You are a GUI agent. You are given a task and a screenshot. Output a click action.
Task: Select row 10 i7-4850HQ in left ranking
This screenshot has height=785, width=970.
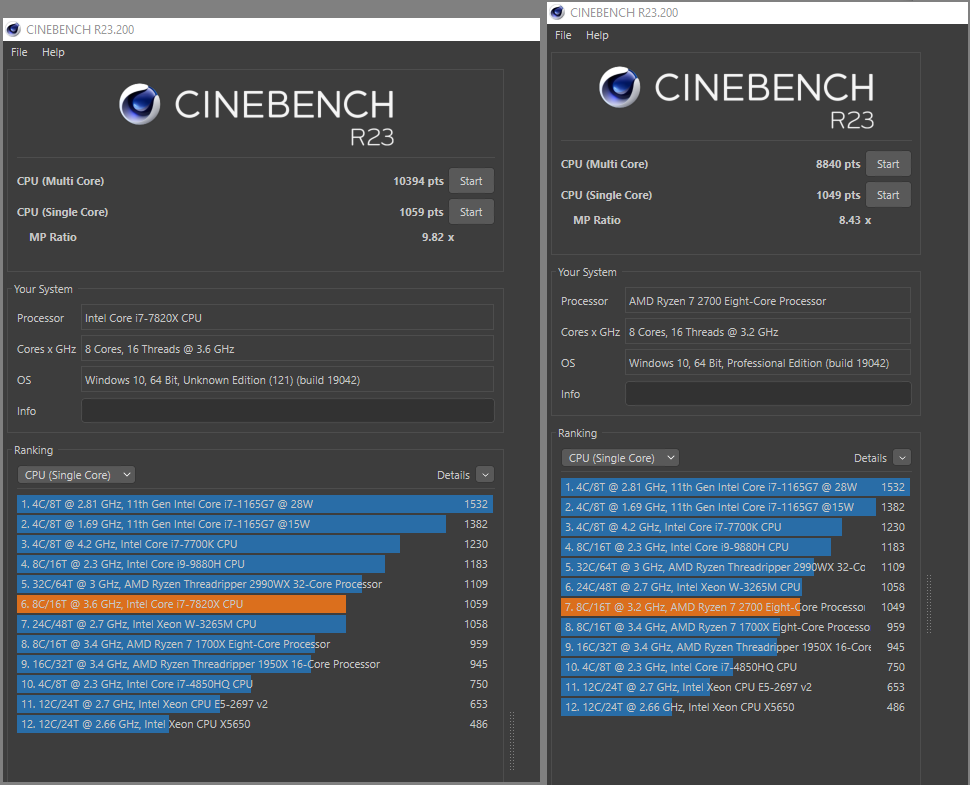255,684
